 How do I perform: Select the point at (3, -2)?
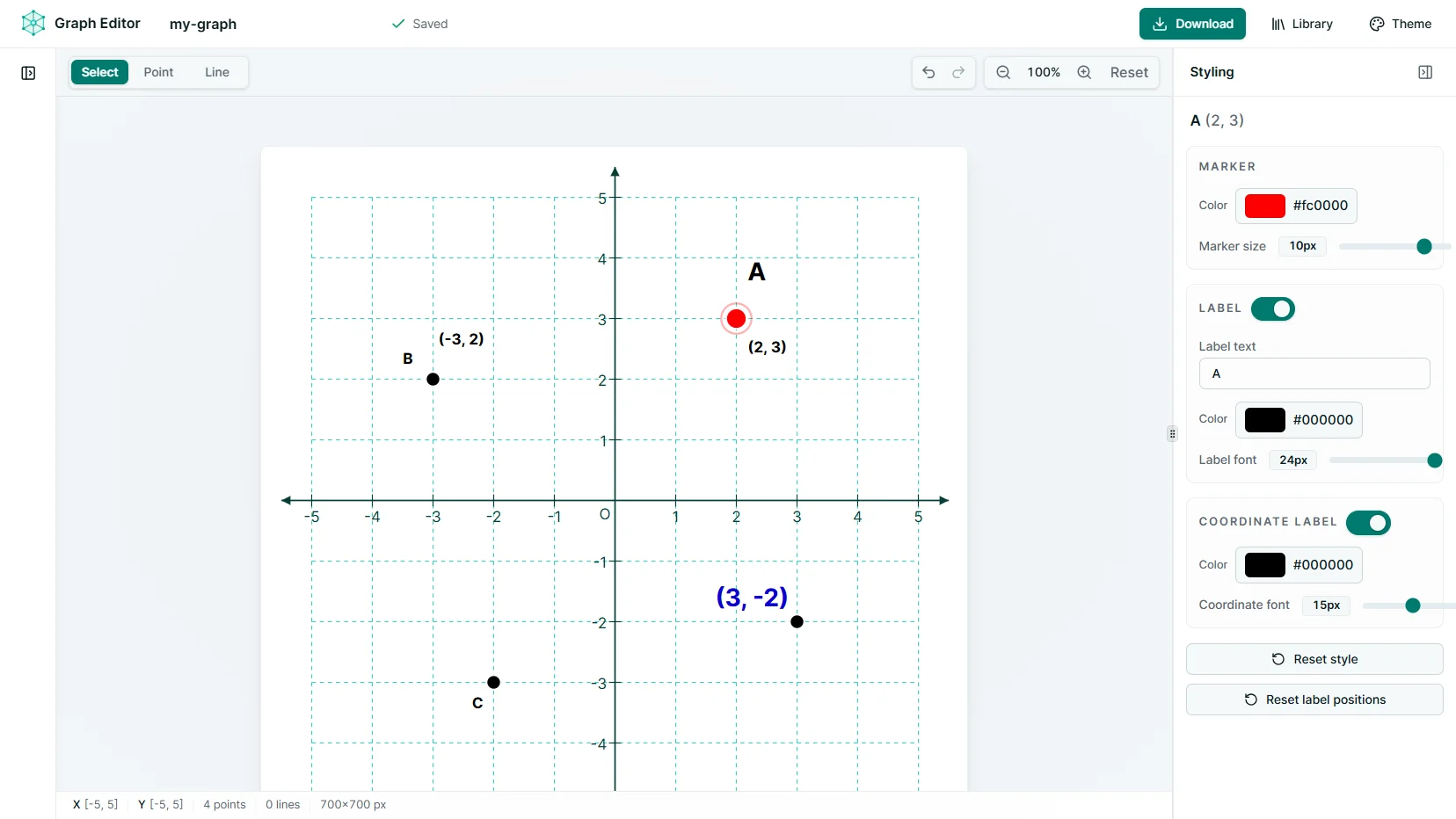click(x=797, y=621)
